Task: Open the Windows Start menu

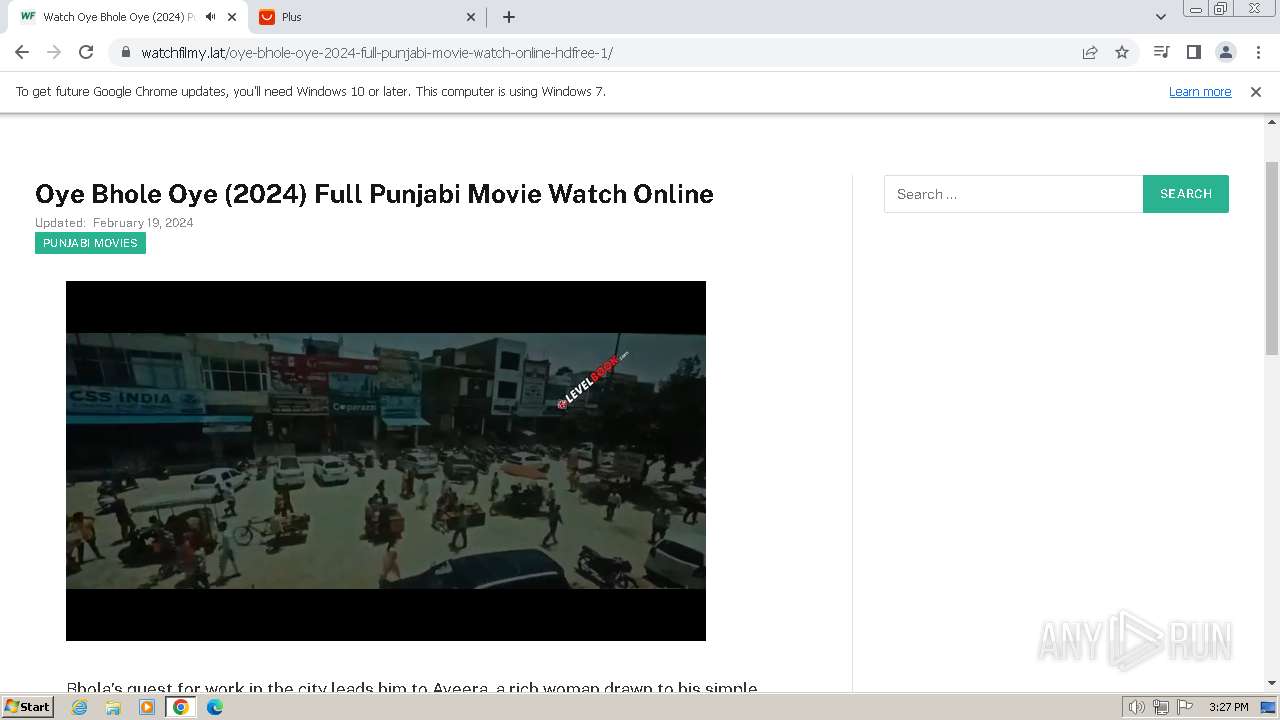Action: (28, 706)
